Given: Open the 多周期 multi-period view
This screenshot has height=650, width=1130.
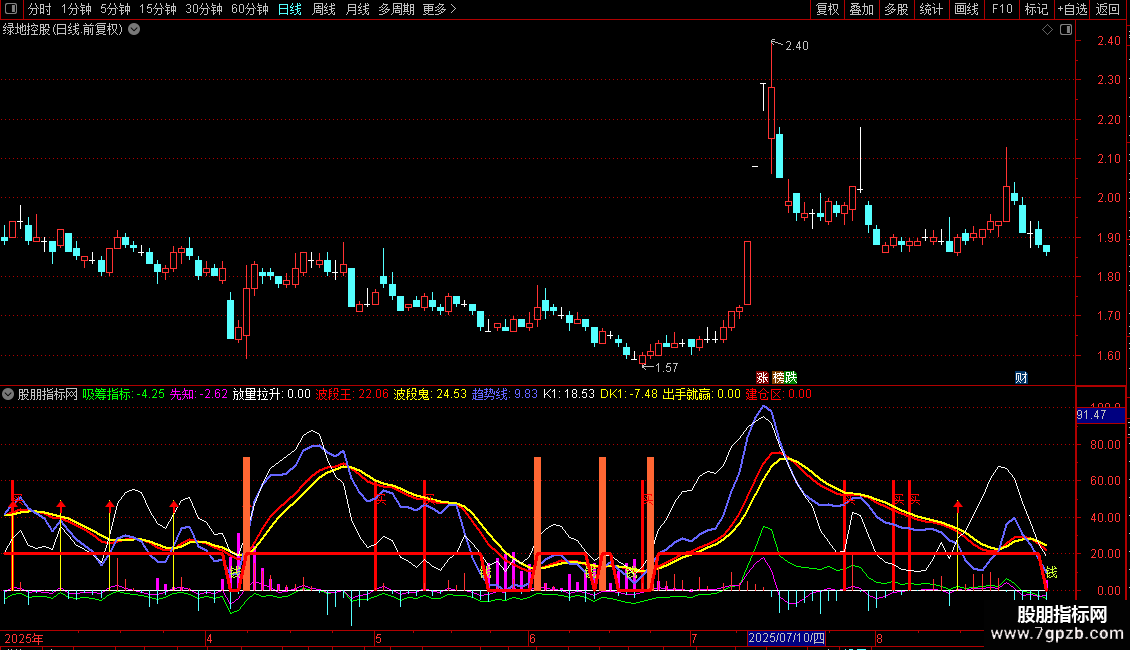Looking at the screenshot, I should pyautogui.click(x=396, y=9).
